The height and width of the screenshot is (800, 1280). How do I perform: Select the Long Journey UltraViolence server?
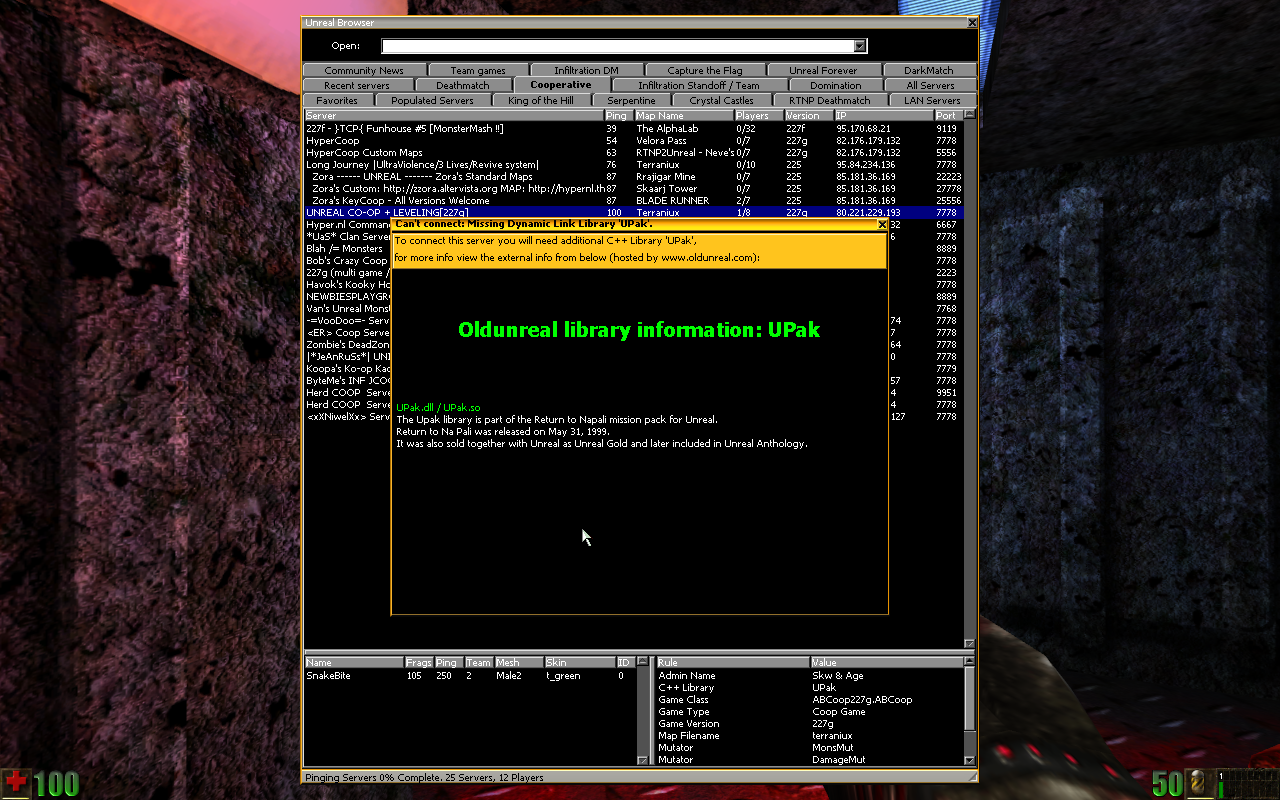point(422,165)
